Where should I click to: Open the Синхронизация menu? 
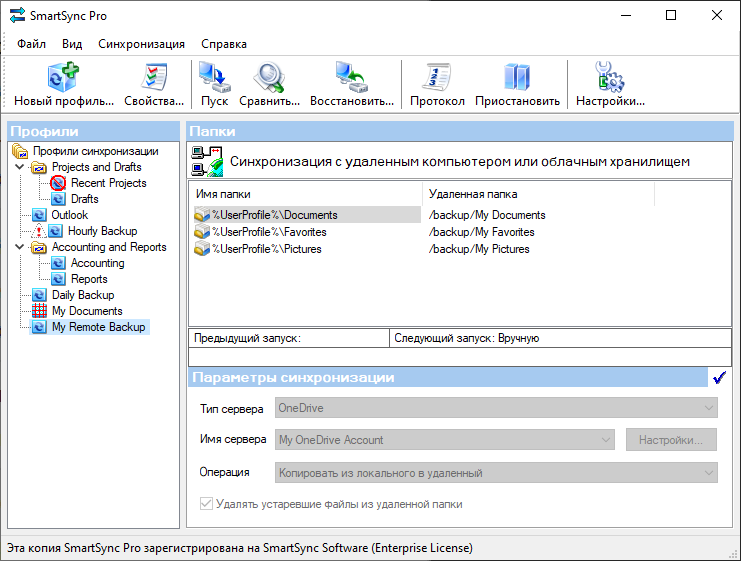coord(141,44)
